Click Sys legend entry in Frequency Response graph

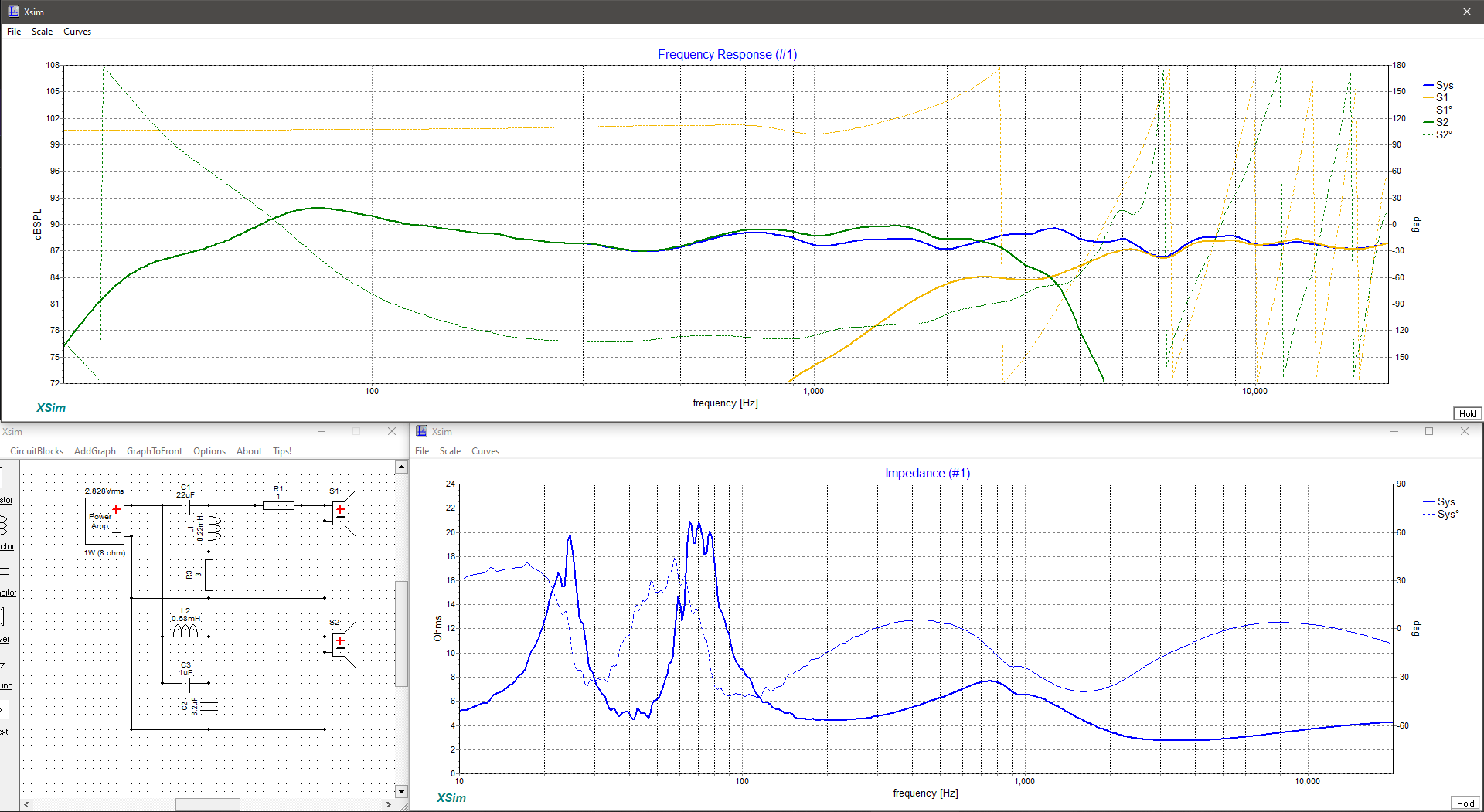(1438, 85)
